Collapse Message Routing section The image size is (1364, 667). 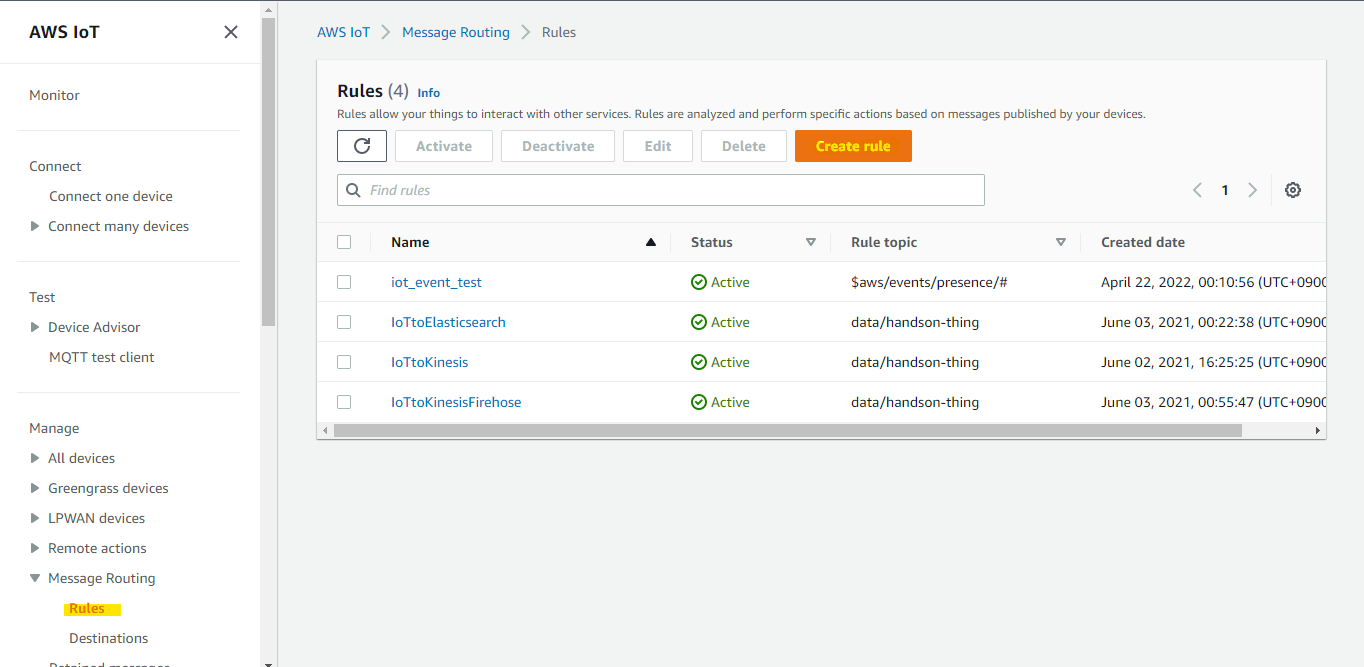36,578
